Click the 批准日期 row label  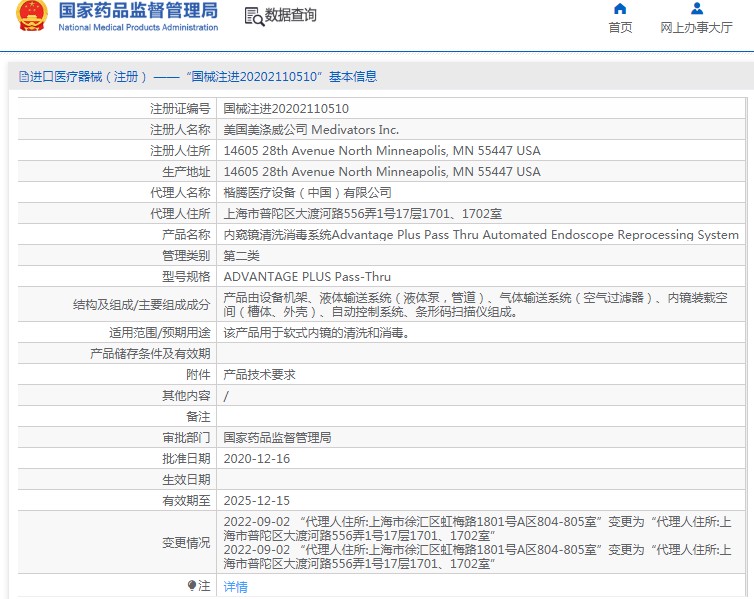point(186,459)
